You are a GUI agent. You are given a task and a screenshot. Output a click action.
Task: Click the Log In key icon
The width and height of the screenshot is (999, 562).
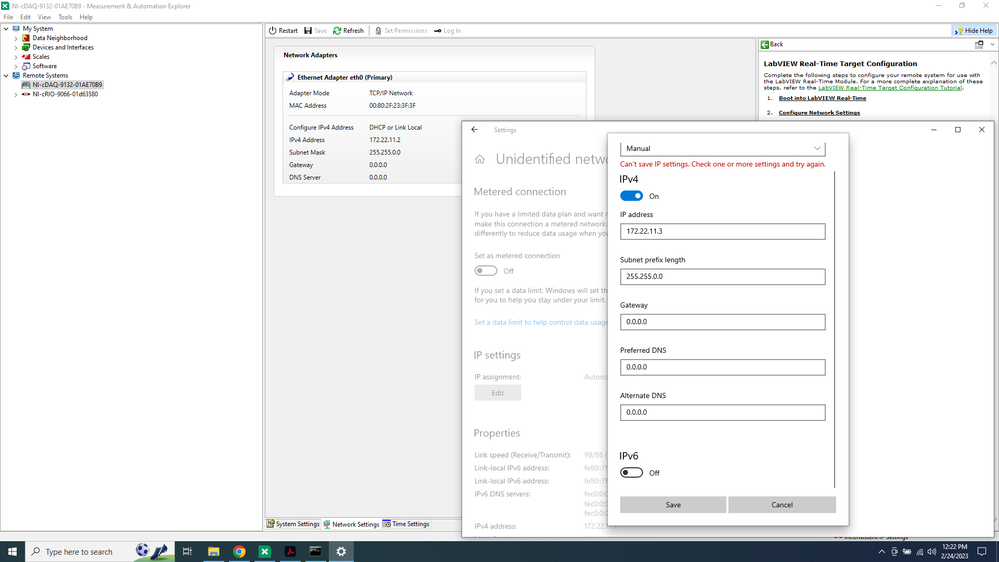pos(438,31)
